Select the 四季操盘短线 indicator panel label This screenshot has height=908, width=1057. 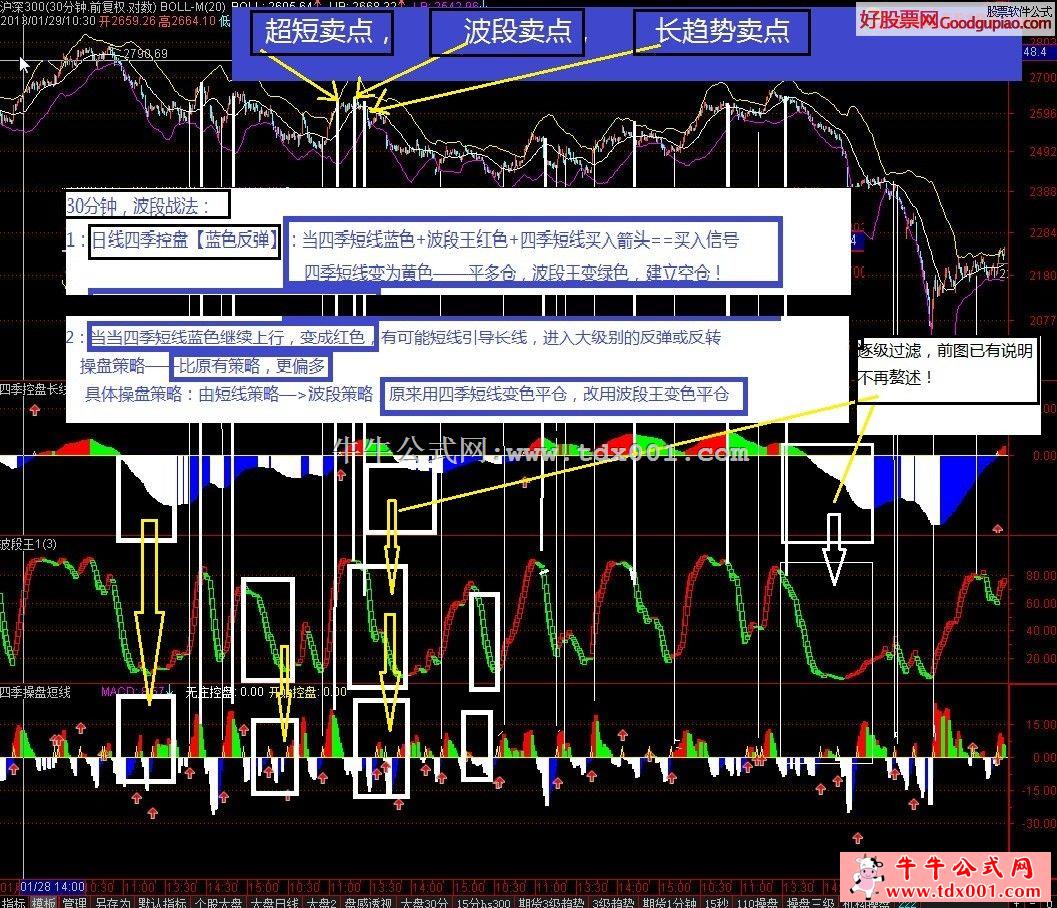(x=35, y=692)
